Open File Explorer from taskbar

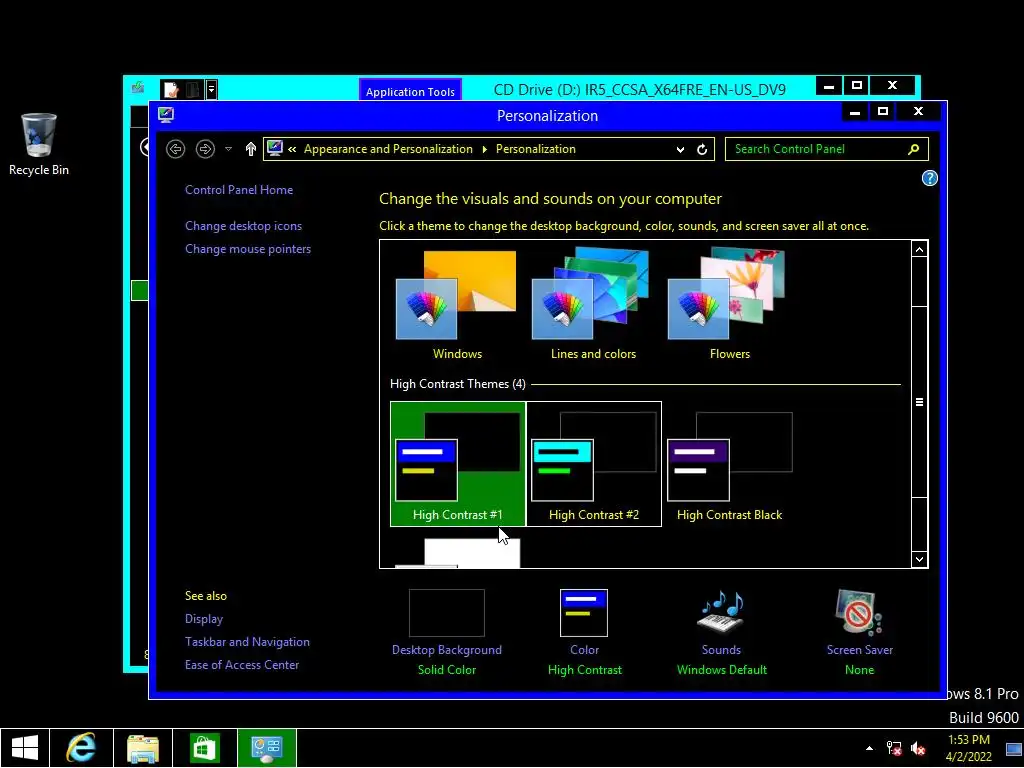point(143,748)
